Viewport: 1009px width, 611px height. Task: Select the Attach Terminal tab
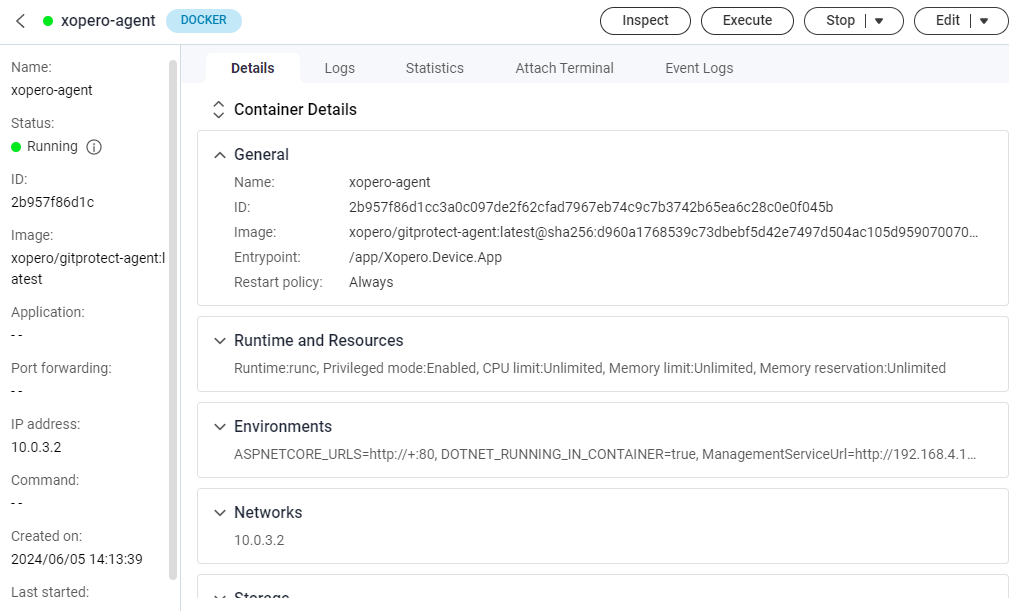(564, 68)
